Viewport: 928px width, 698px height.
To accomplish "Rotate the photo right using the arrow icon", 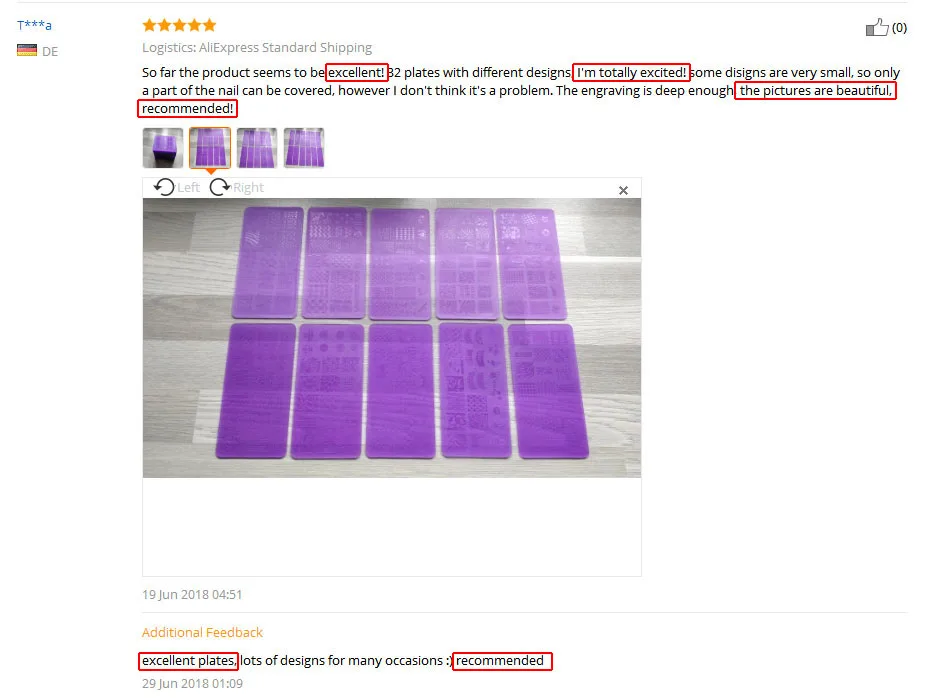I will pos(220,187).
